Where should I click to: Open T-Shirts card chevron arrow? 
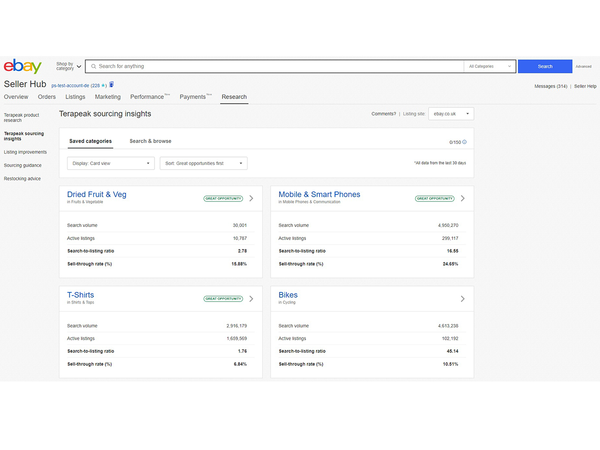click(x=251, y=299)
